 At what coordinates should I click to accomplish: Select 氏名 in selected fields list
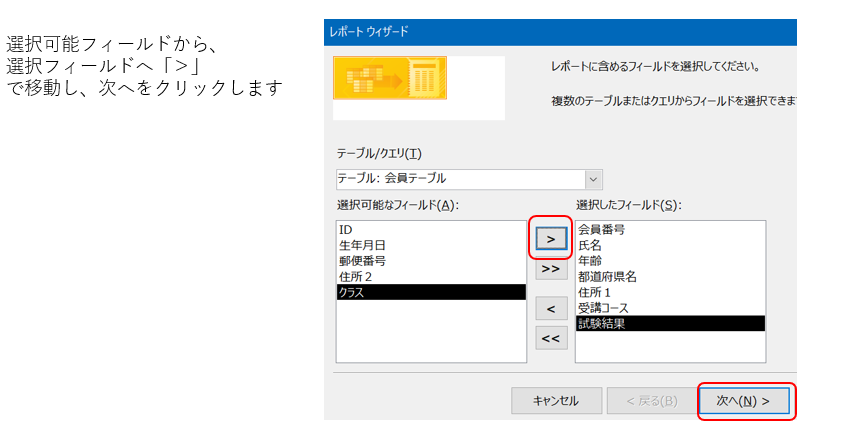coord(590,244)
